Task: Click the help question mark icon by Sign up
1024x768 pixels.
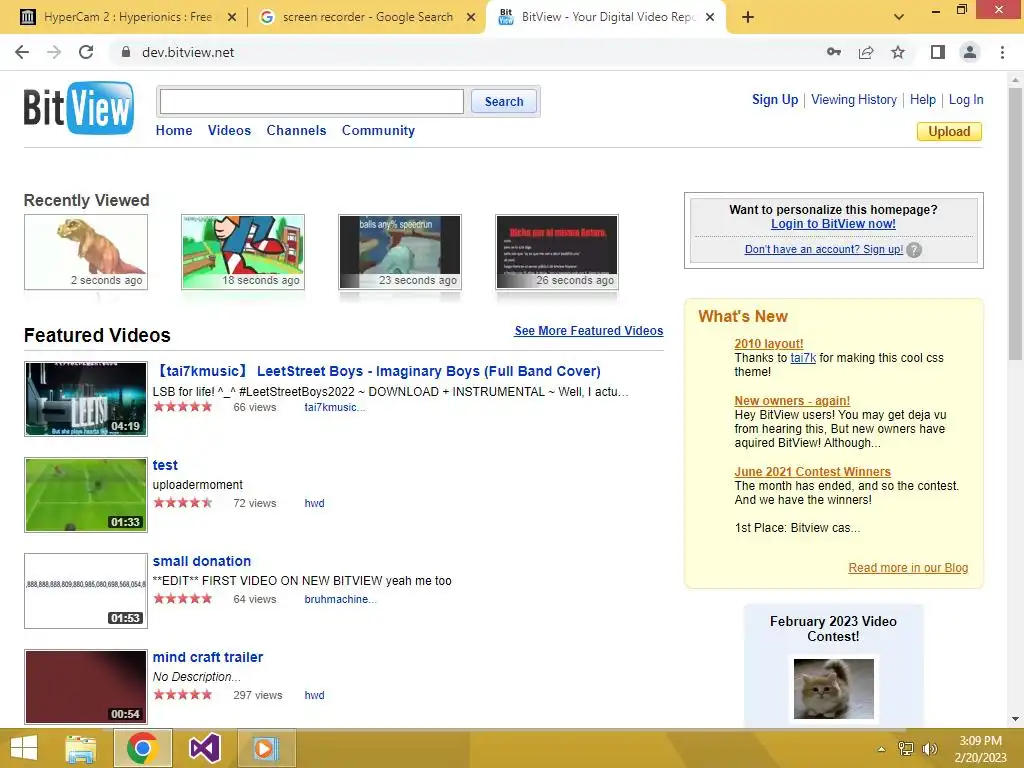Action: pyautogui.click(x=914, y=250)
